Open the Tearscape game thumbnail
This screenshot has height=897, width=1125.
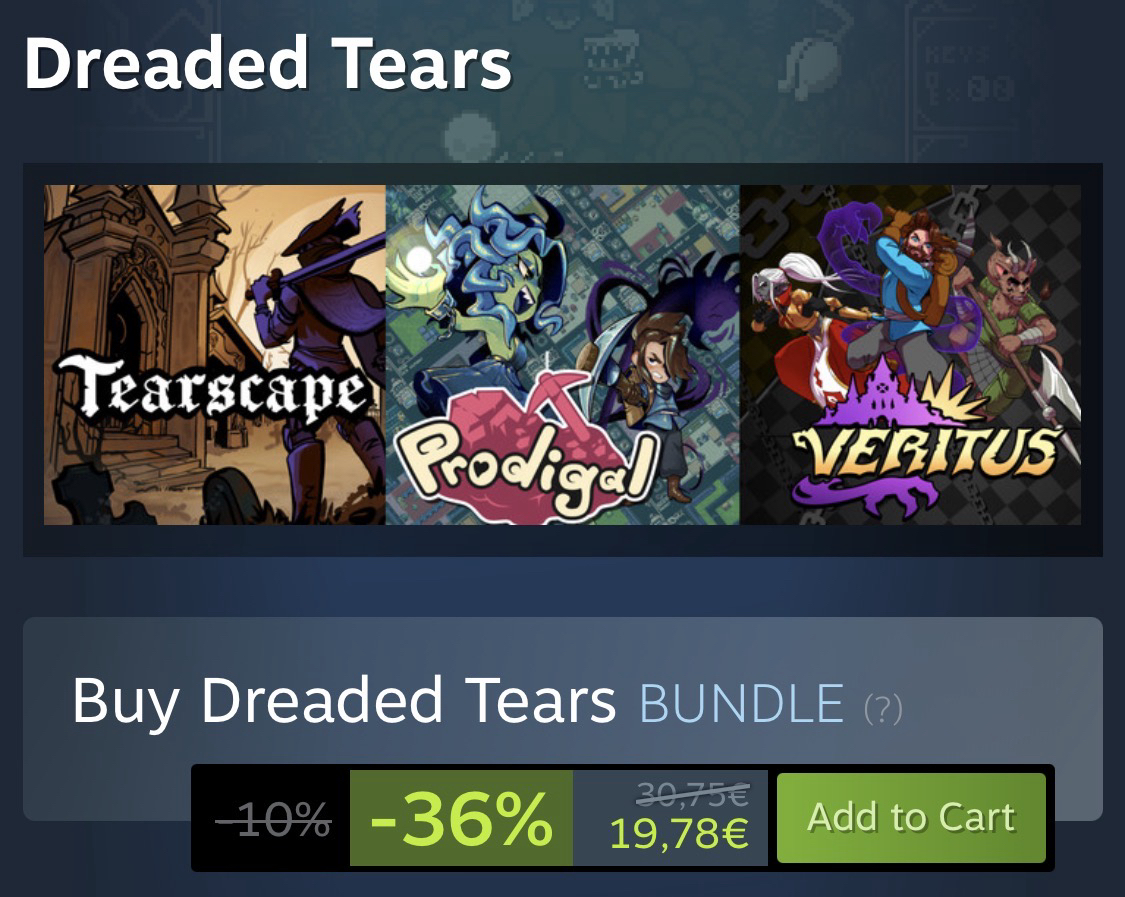tap(215, 354)
